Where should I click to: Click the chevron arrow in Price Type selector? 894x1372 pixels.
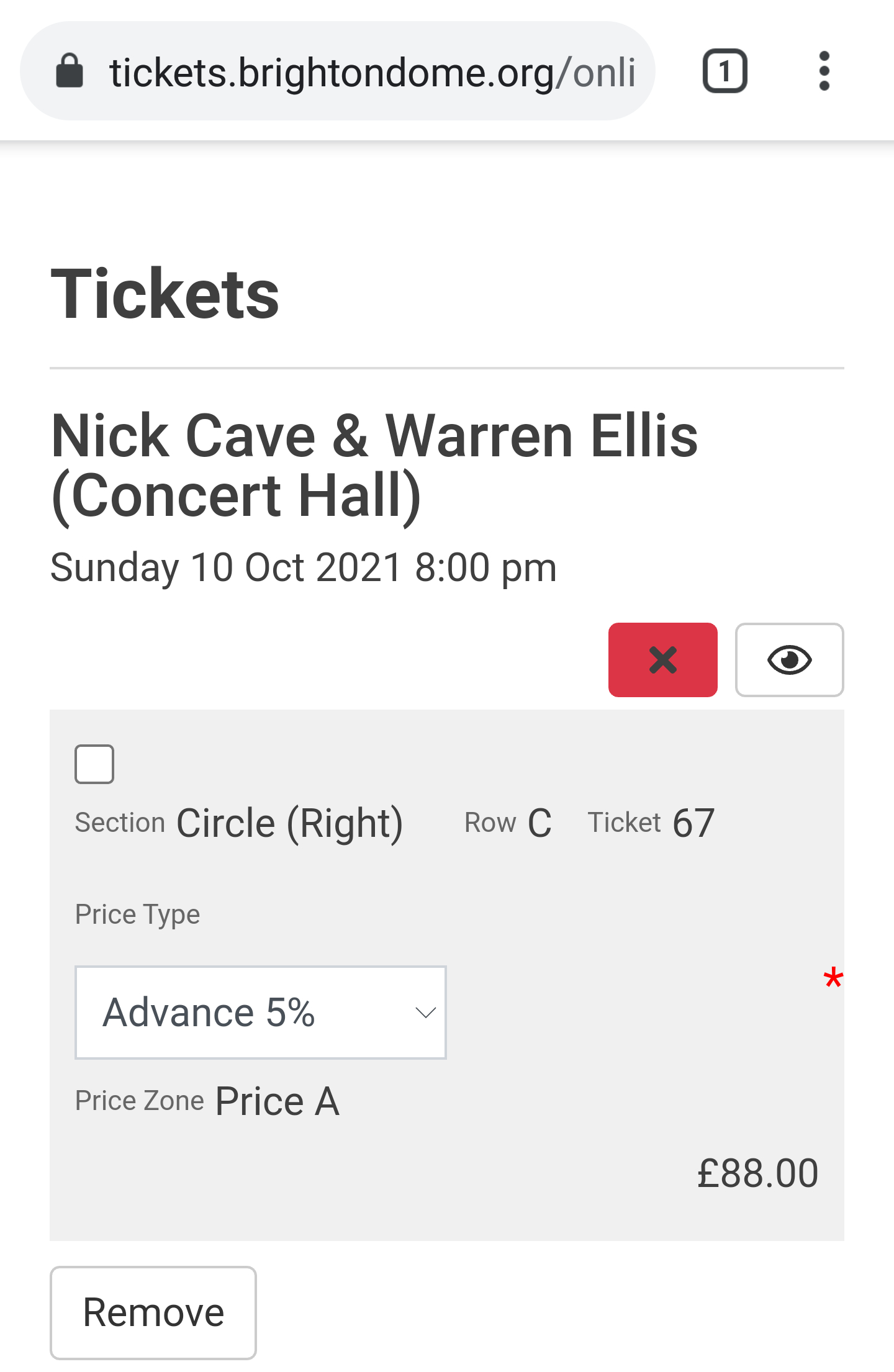425,1013
